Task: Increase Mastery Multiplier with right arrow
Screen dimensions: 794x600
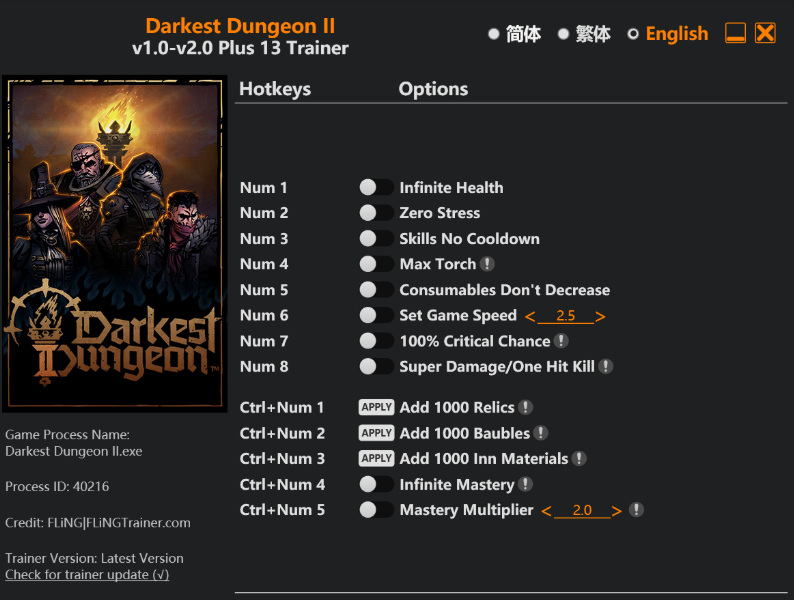Action: coord(616,511)
